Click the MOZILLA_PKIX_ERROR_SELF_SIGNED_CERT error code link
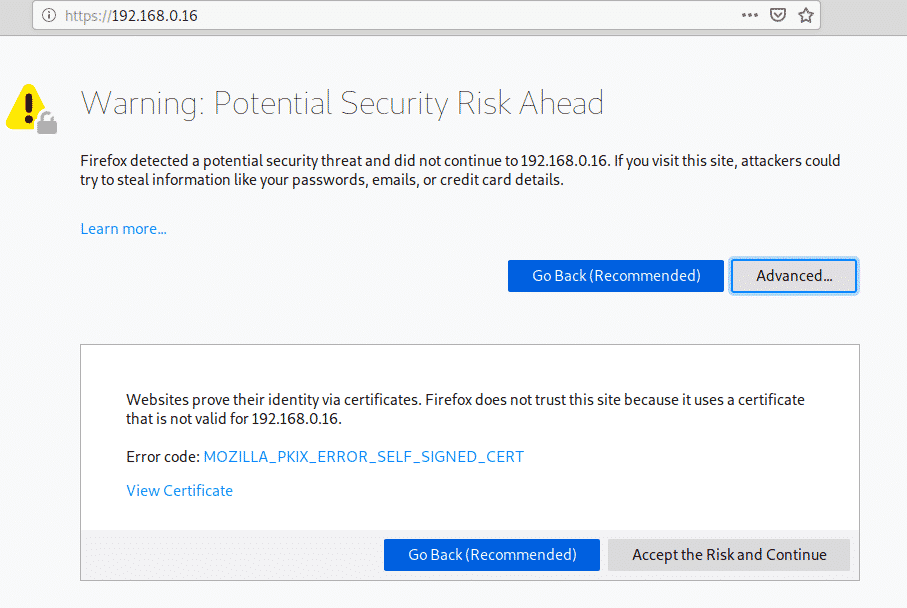This screenshot has height=608, width=907. click(x=363, y=457)
